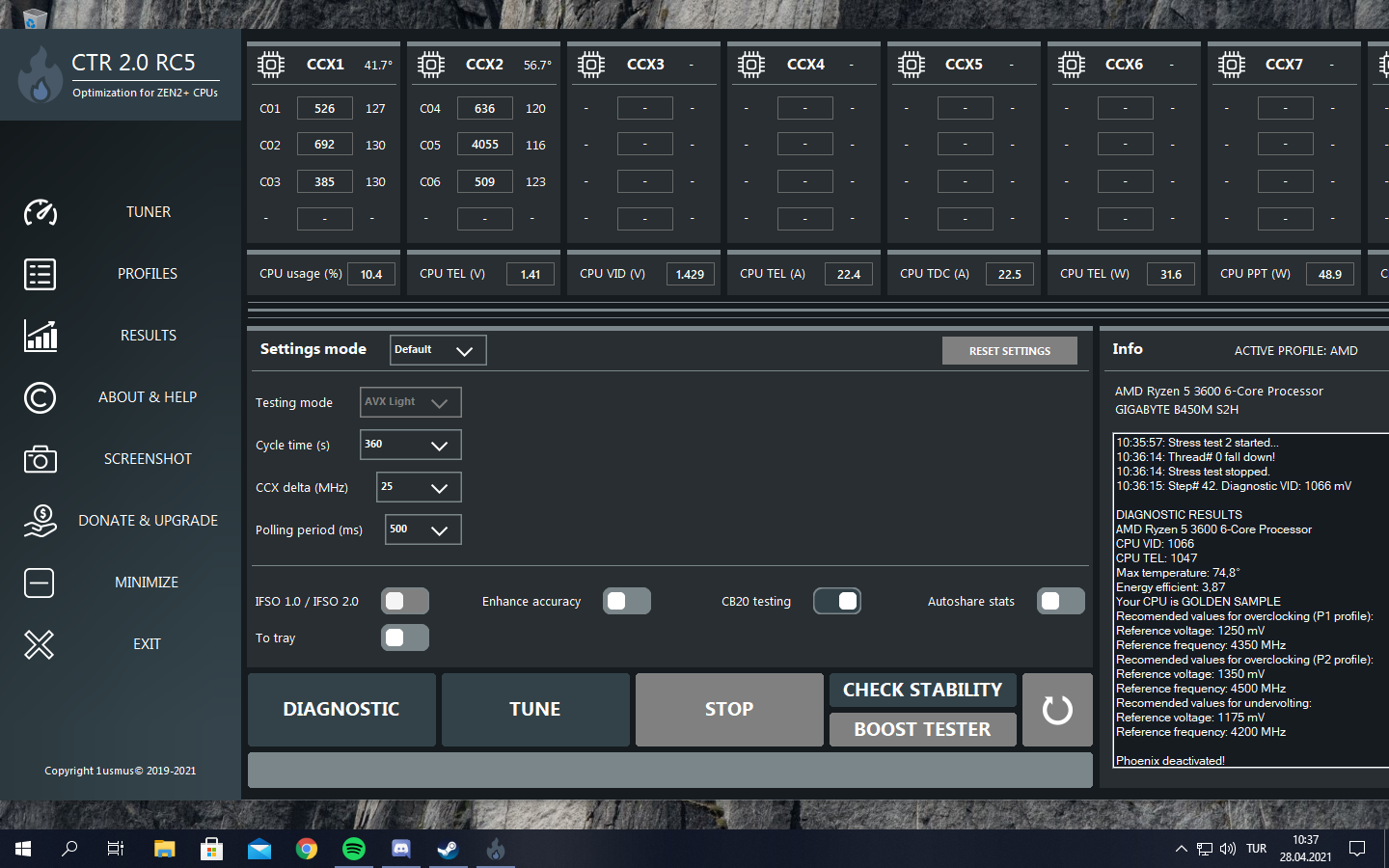Click the CPU VID (V) value box
The image size is (1389, 868).
pos(690,275)
